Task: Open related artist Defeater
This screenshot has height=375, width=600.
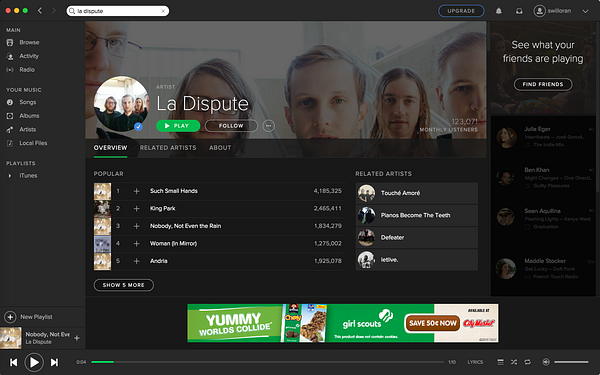Action: 417,238
